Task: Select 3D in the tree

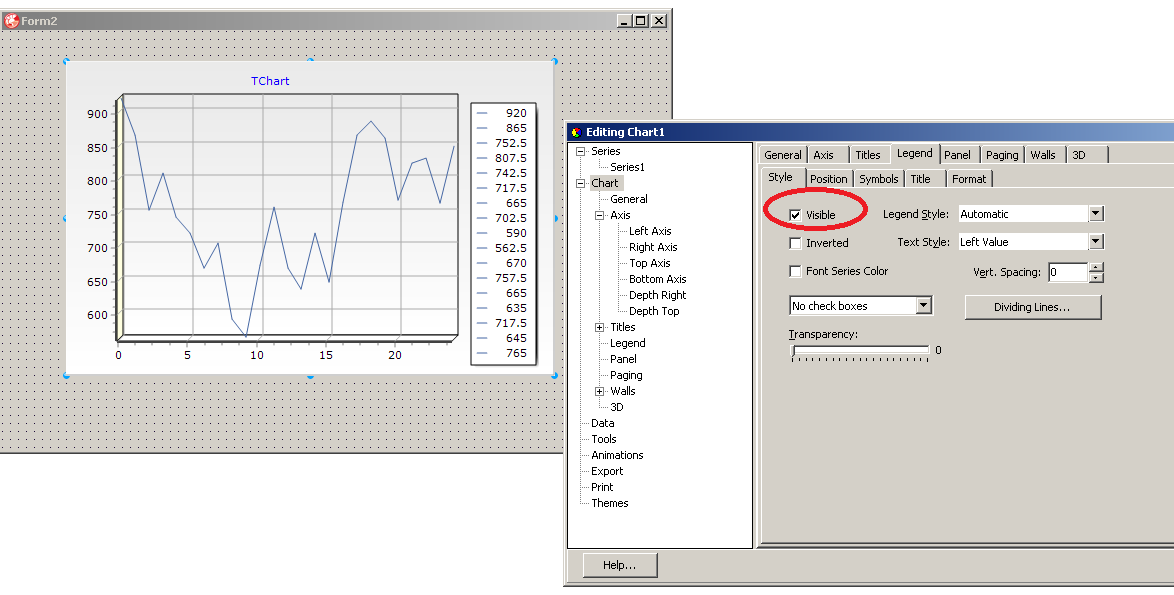Action: pos(617,407)
